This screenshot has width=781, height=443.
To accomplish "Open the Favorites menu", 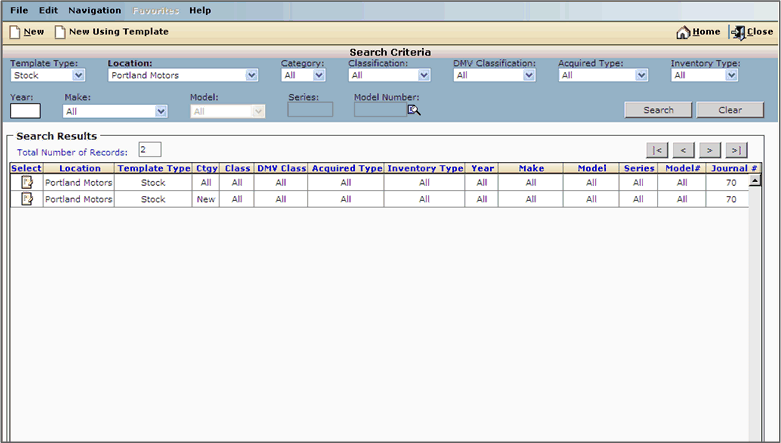I will click(x=156, y=10).
